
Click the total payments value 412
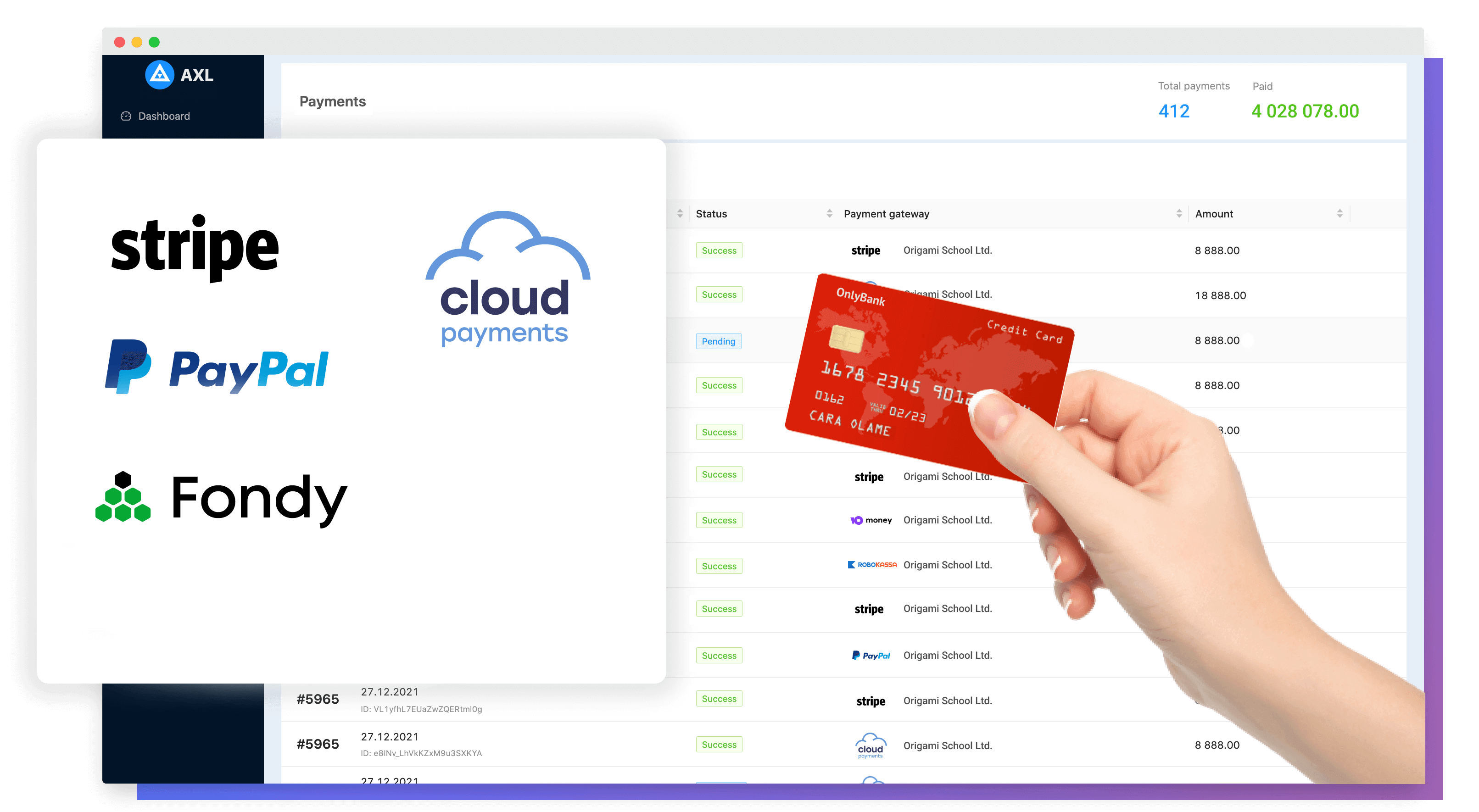click(1173, 111)
